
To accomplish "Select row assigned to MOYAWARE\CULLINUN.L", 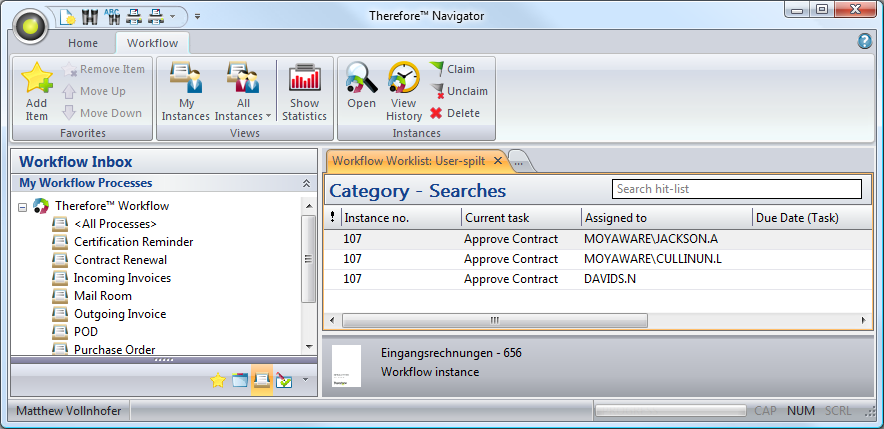I will 598,259.
